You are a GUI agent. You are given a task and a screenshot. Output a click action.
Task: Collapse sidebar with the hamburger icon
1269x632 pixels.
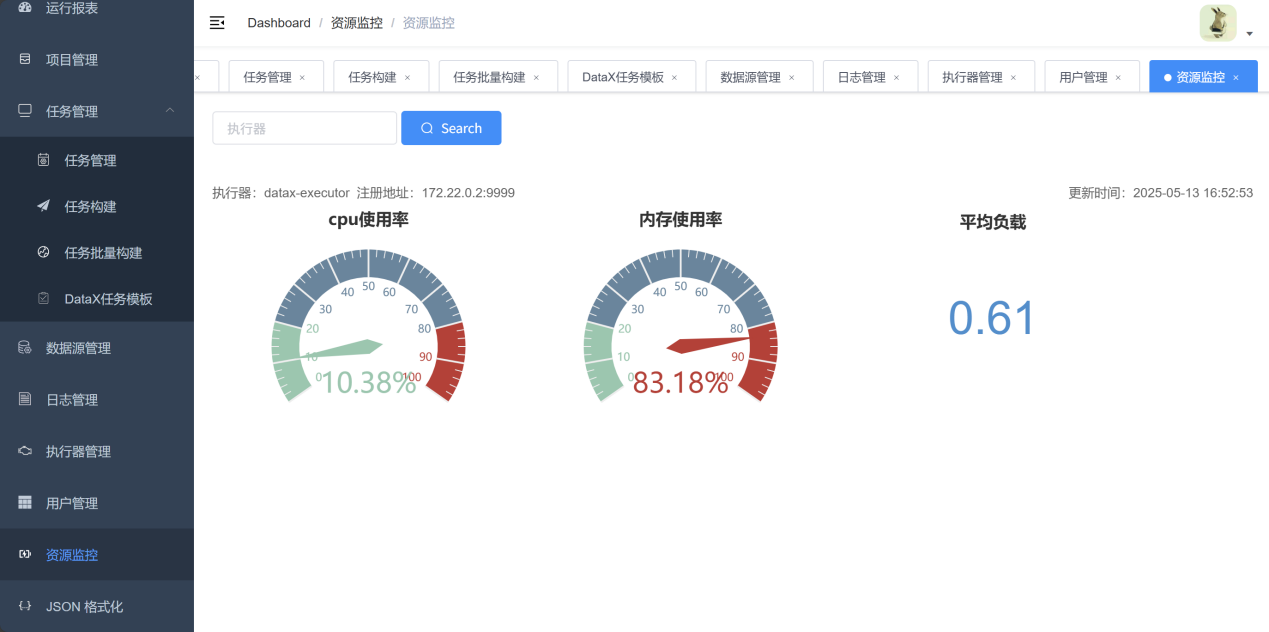[x=217, y=23]
